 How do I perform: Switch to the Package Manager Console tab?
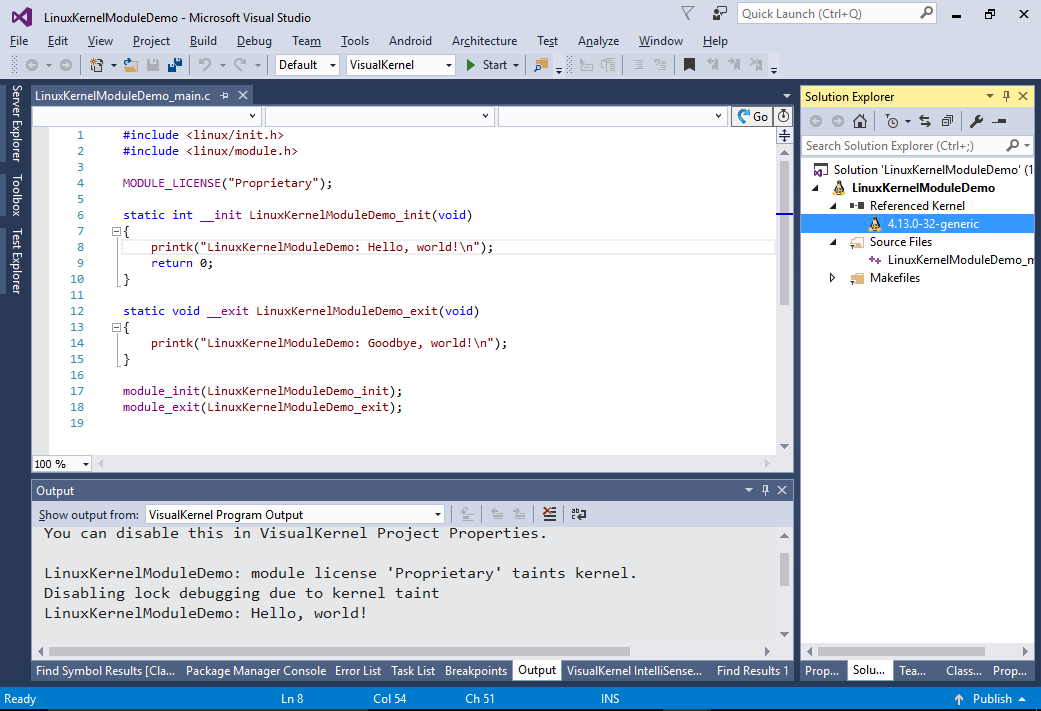[x=256, y=671]
